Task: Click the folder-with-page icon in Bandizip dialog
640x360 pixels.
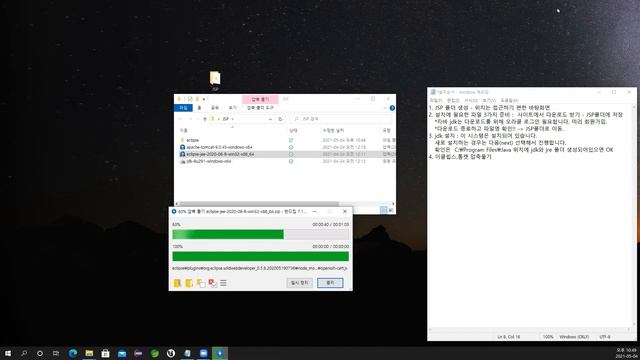Action: [x=201, y=283]
